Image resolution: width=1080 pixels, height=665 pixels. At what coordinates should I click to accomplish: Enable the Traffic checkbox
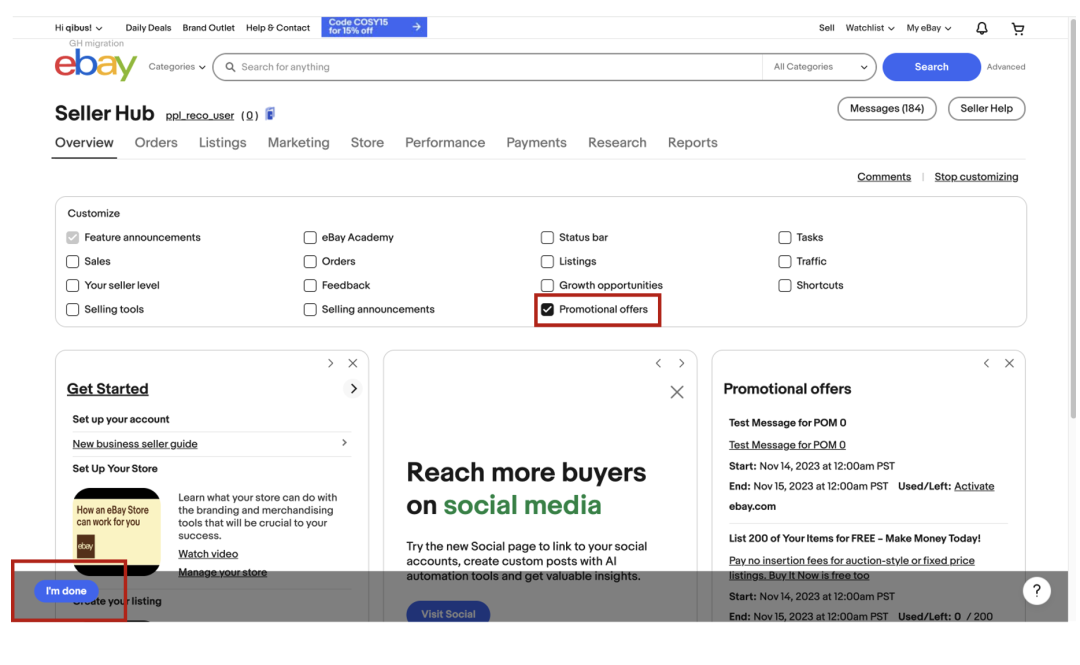785,261
